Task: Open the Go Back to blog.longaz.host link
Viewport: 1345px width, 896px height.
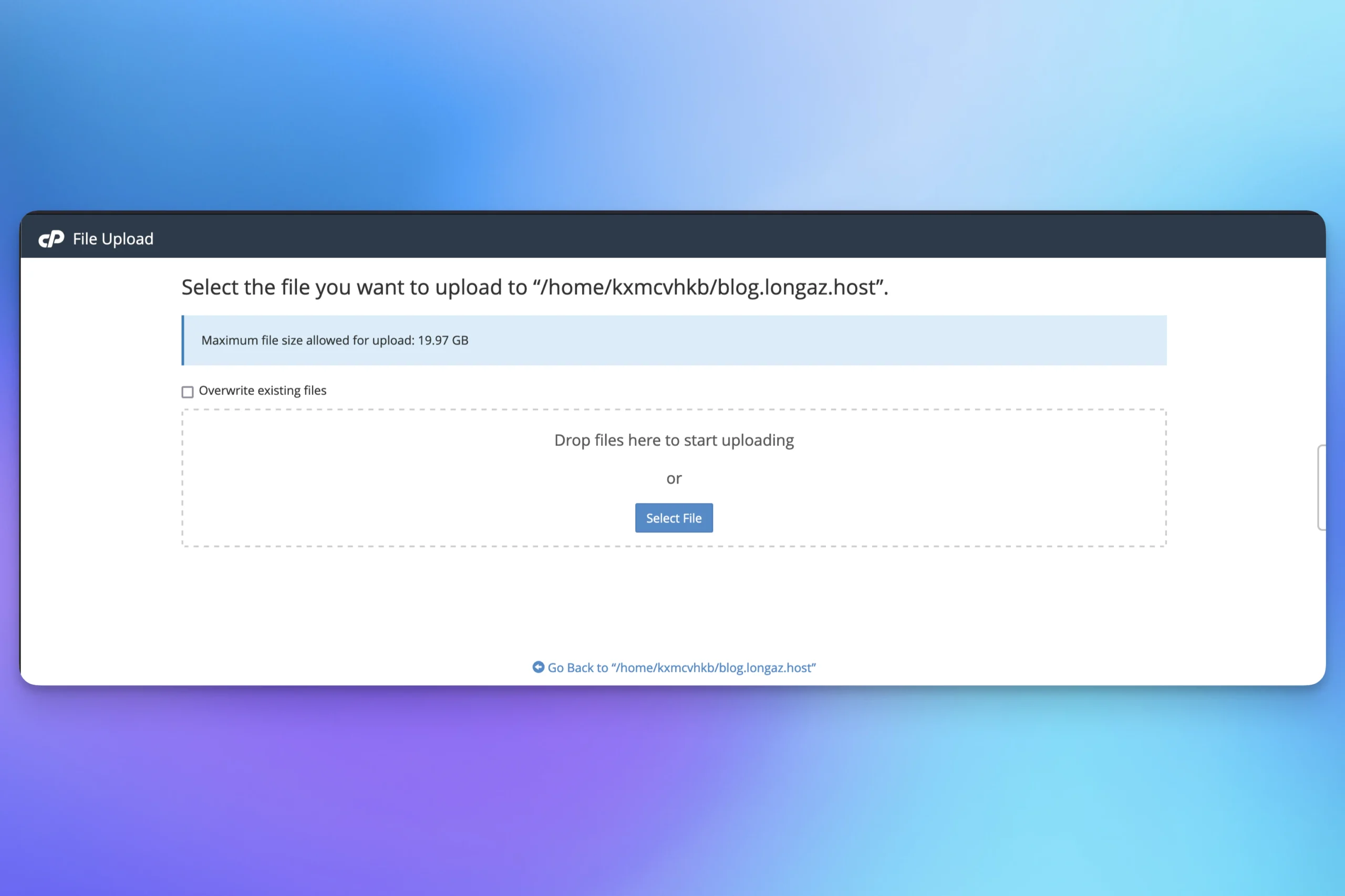Action: click(681, 668)
